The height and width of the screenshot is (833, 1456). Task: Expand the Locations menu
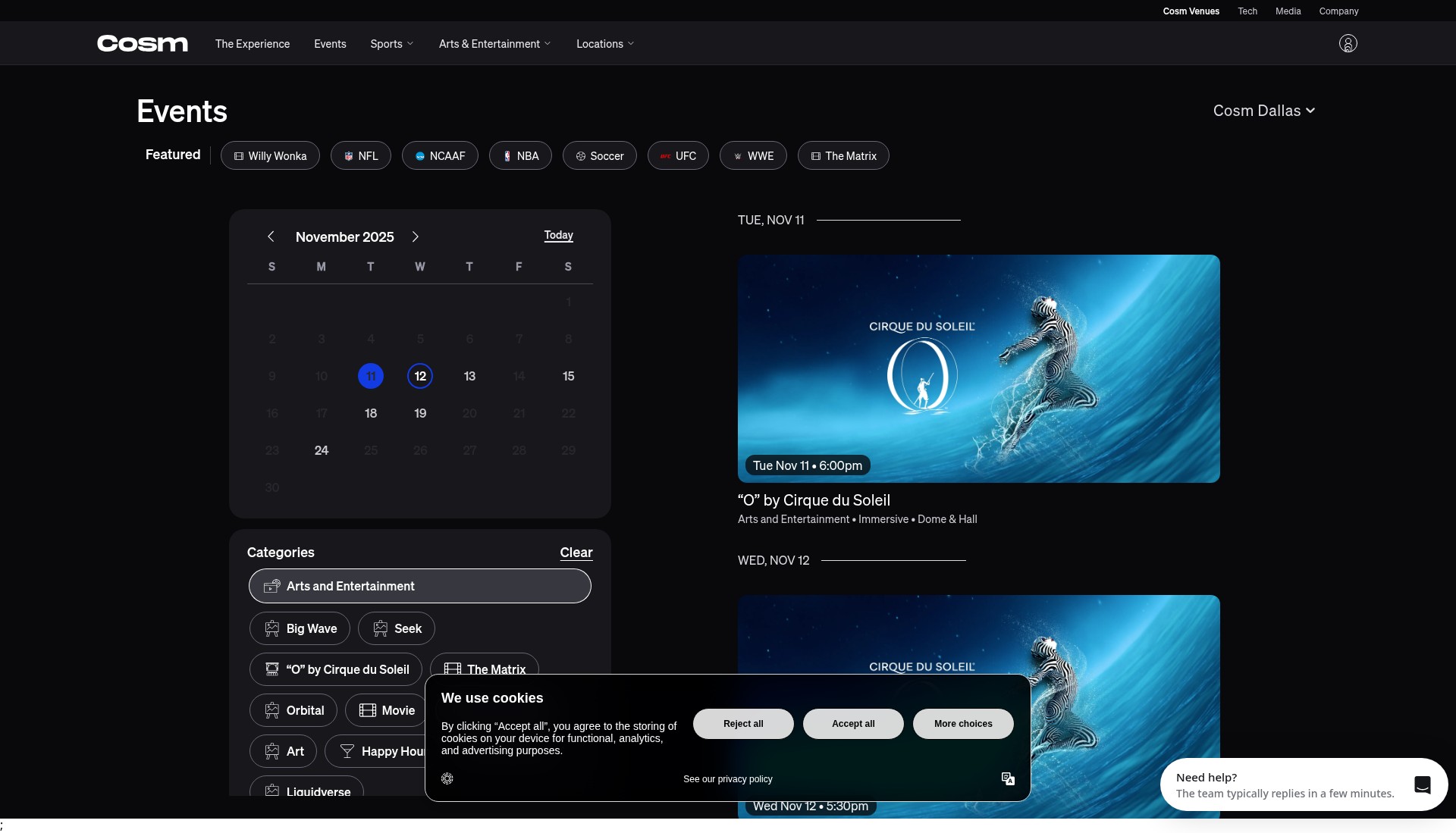605,44
